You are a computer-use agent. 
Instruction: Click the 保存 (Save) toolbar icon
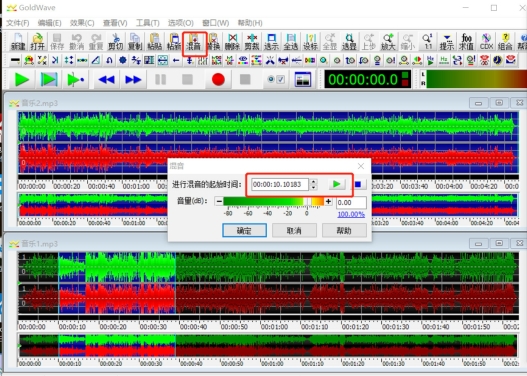(57, 42)
